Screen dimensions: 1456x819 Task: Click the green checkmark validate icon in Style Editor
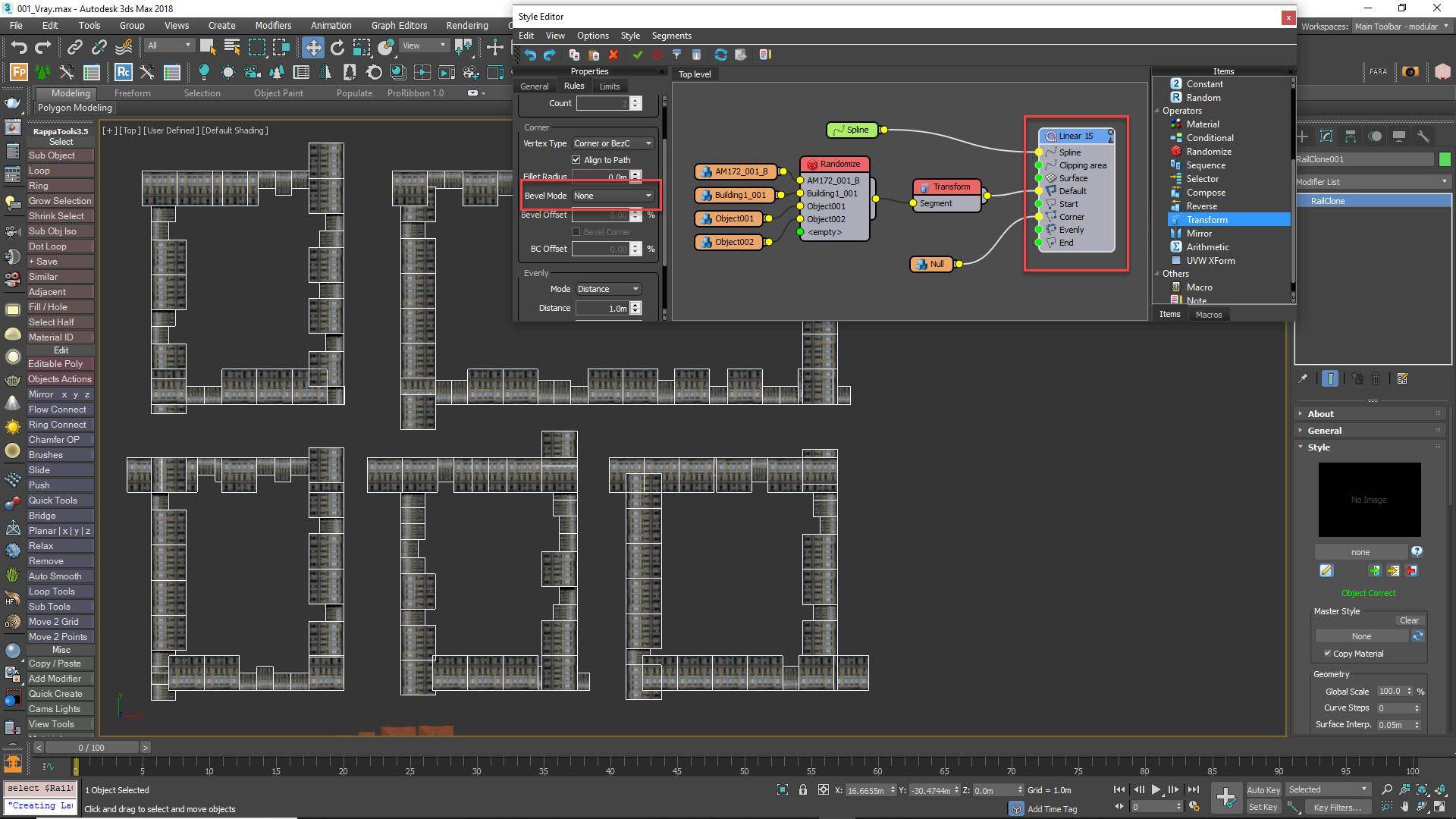637,55
